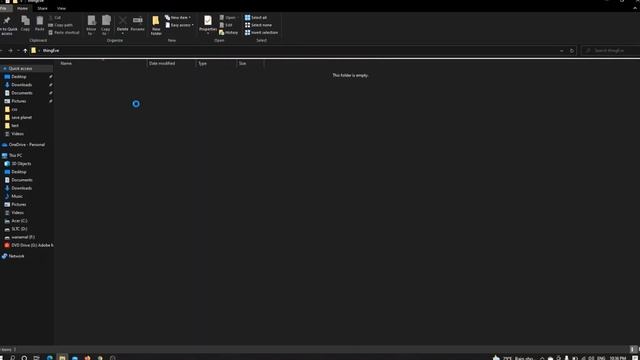This screenshot has height=360, width=640.
Task: Select 3D Objects under This PC
Action: click(x=21, y=164)
